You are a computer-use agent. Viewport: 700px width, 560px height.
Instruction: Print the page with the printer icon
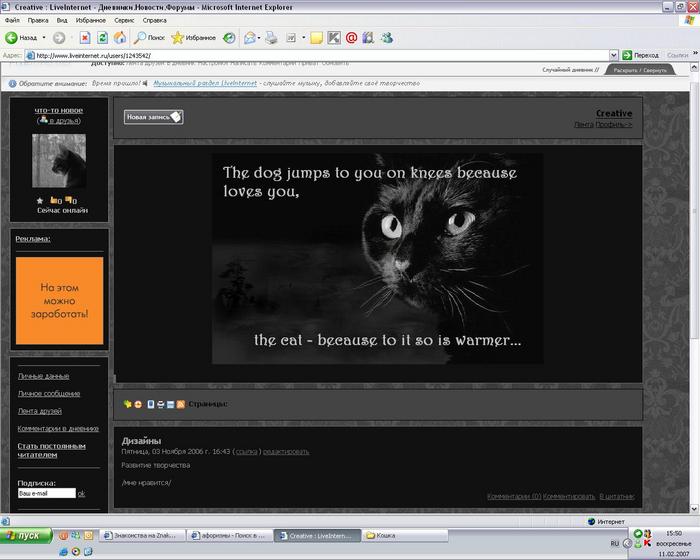pyautogui.click(x=271, y=38)
